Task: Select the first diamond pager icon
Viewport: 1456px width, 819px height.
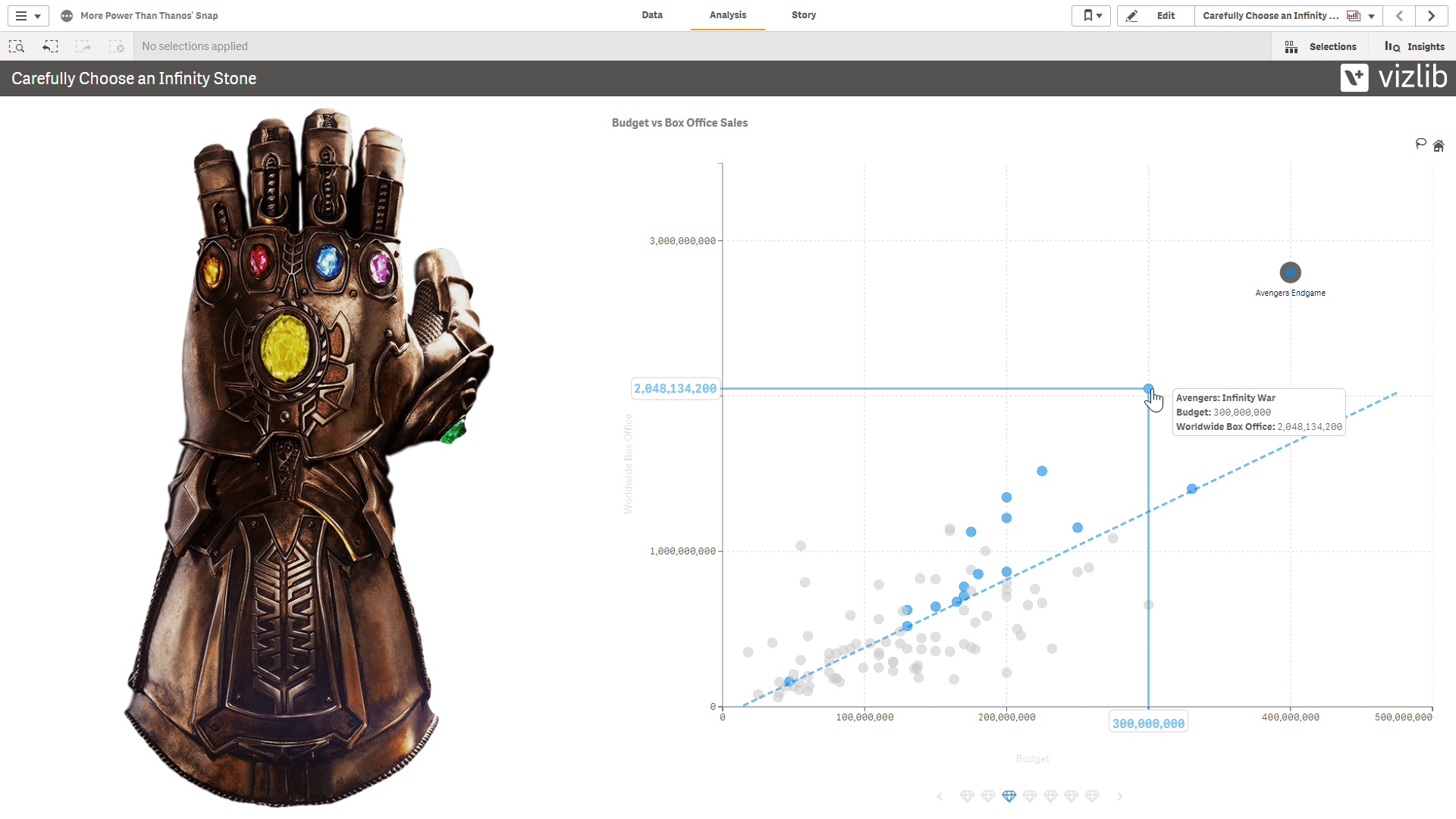Action: tap(967, 796)
